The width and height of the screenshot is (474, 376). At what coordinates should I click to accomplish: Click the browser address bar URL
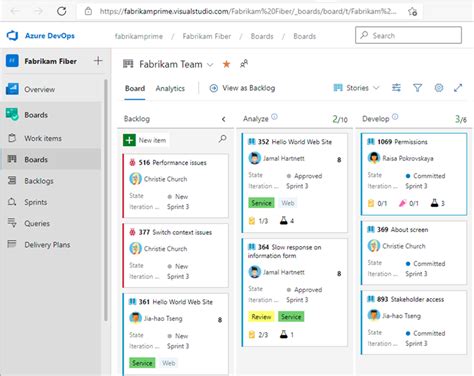coord(248,12)
